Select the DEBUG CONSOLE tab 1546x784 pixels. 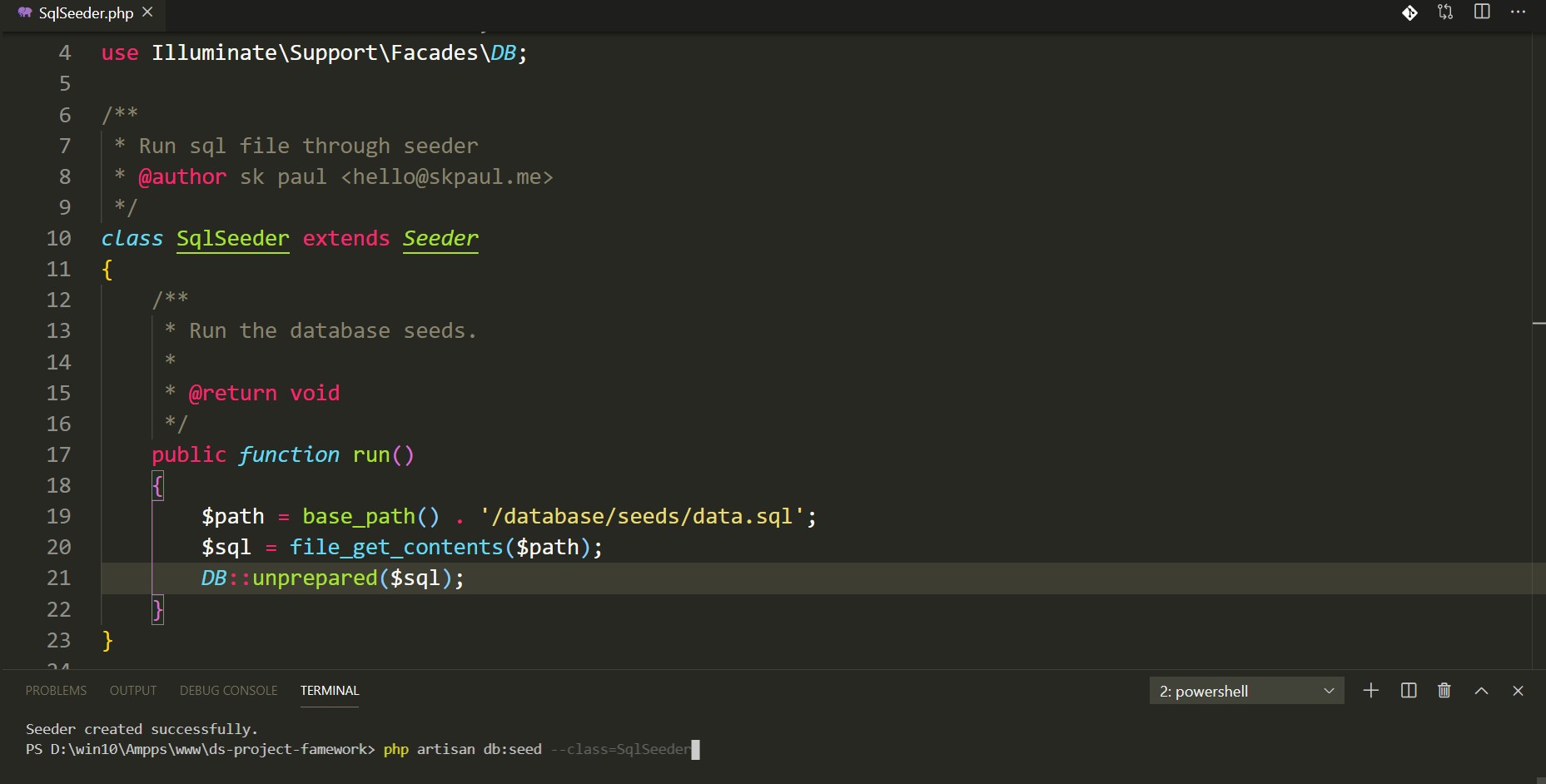tap(228, 690)
